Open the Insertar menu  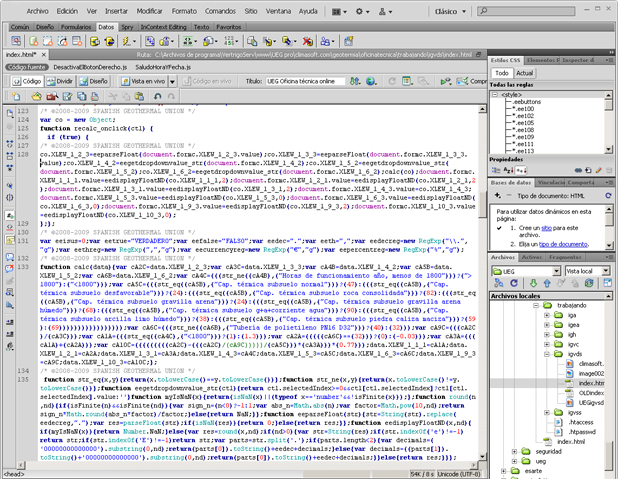click(116, 11)
